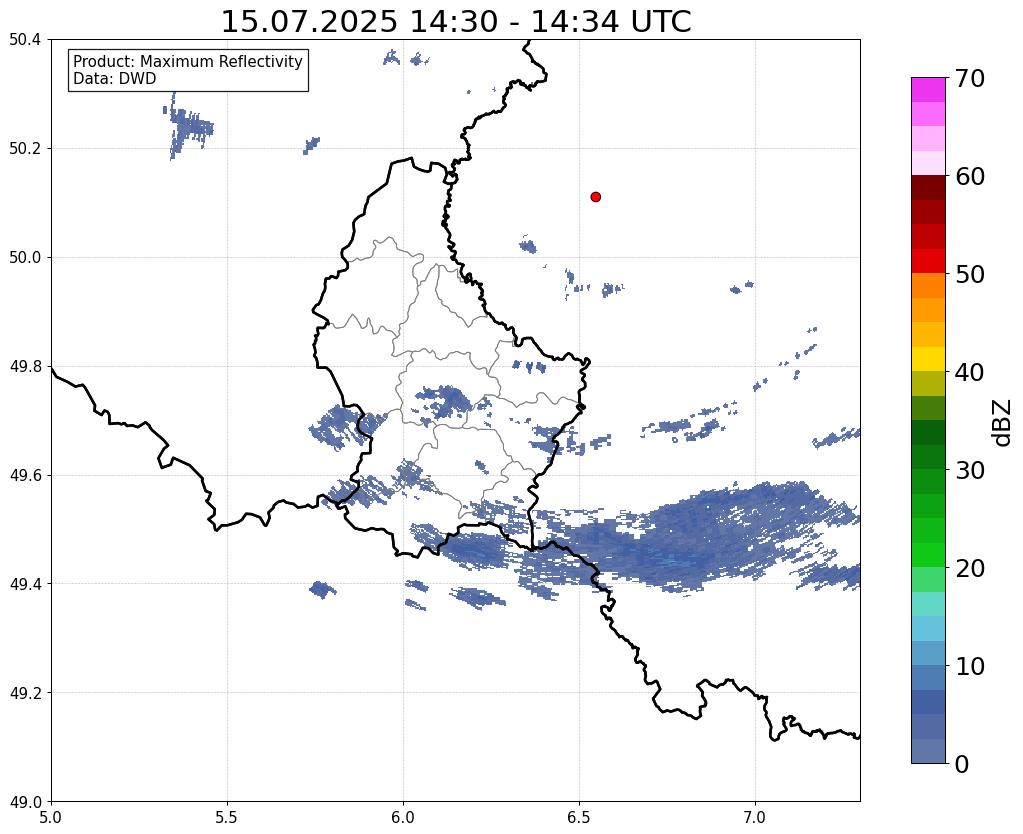Image resolution: width=1023 pixels, height=834 pixels.
Task: Click the colorbar tick label '60'
Action: pos(970,176)
